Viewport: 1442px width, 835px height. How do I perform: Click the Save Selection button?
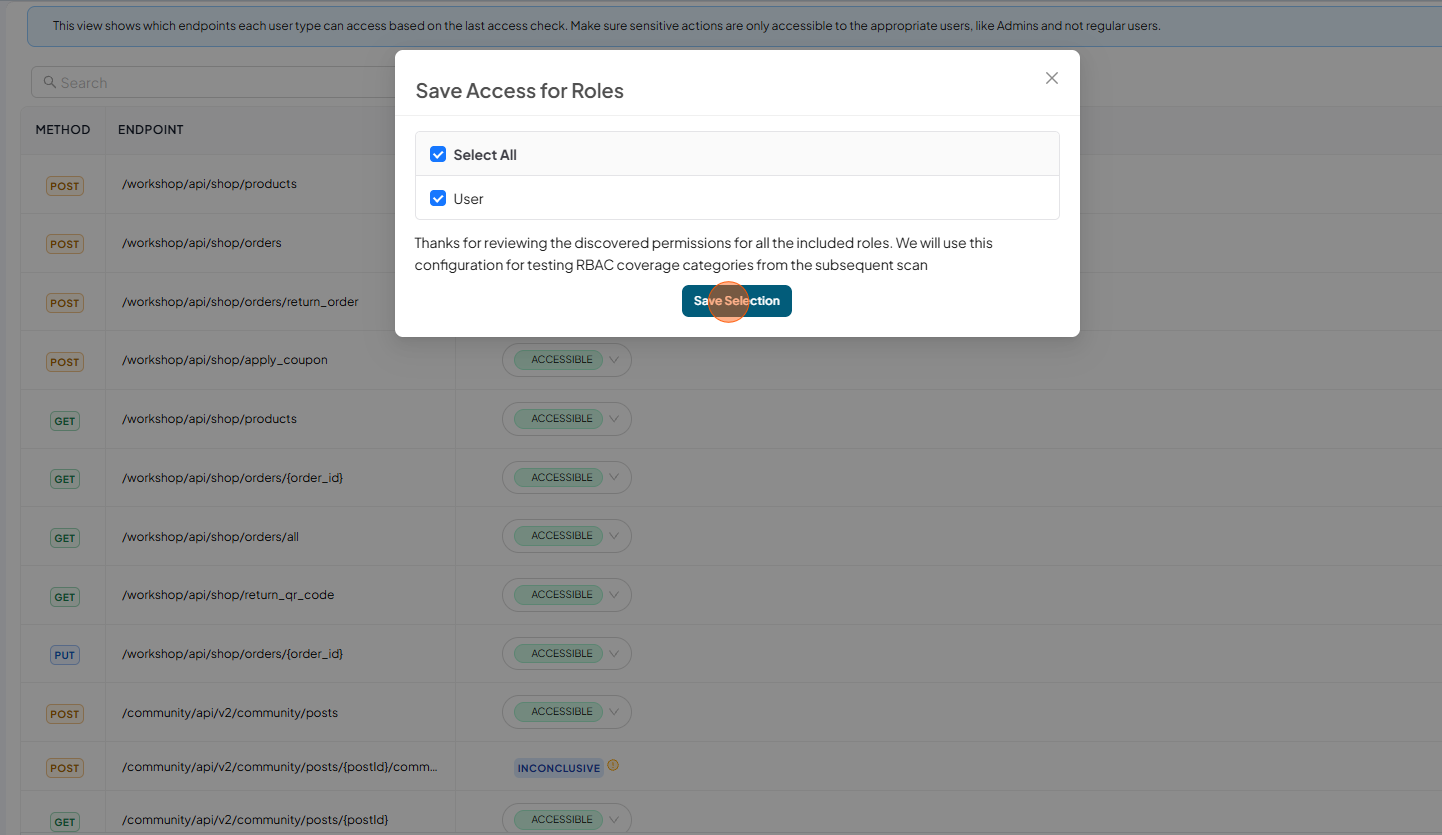[737, 301]
